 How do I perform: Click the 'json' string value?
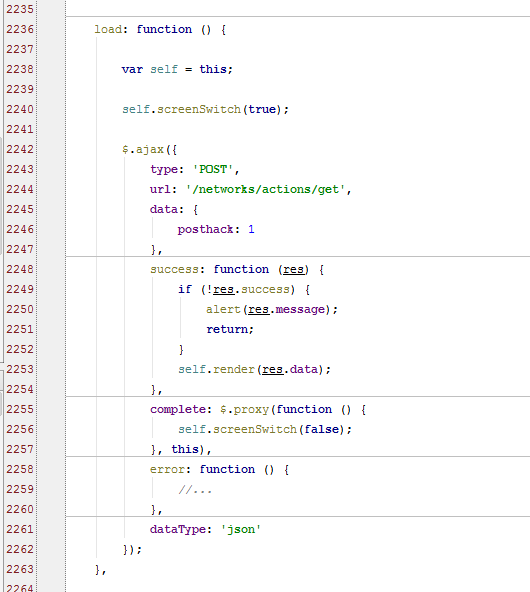241,530
